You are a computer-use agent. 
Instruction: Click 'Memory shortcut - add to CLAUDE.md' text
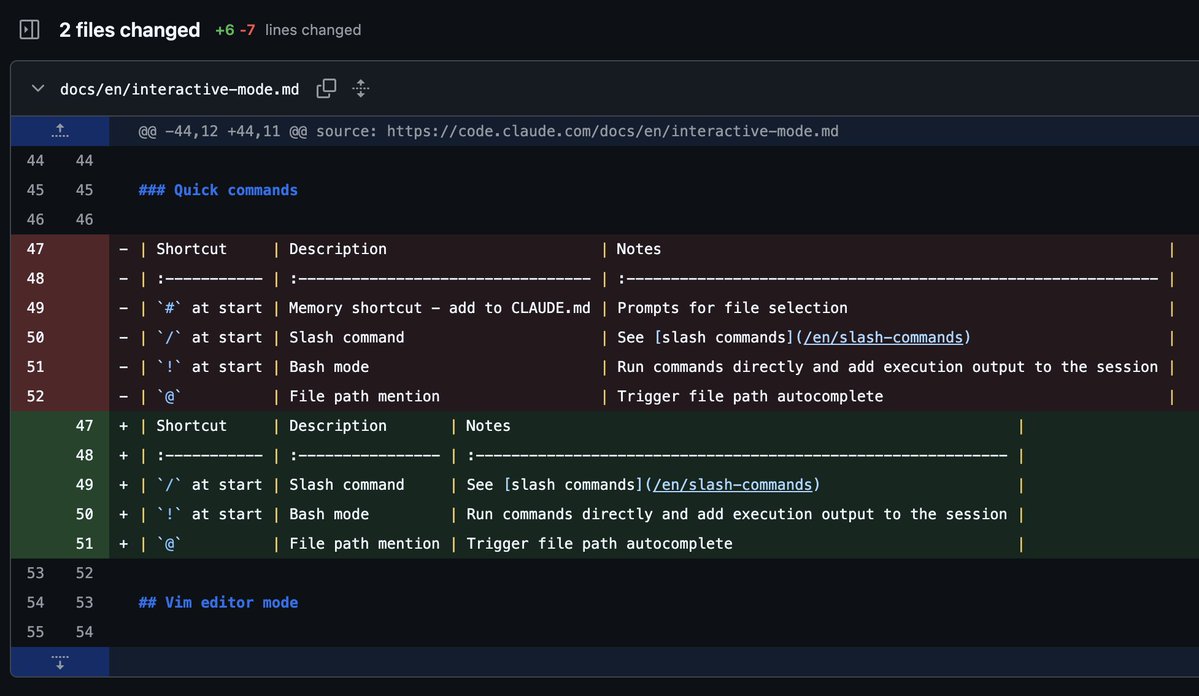click(x=440, y=307)
